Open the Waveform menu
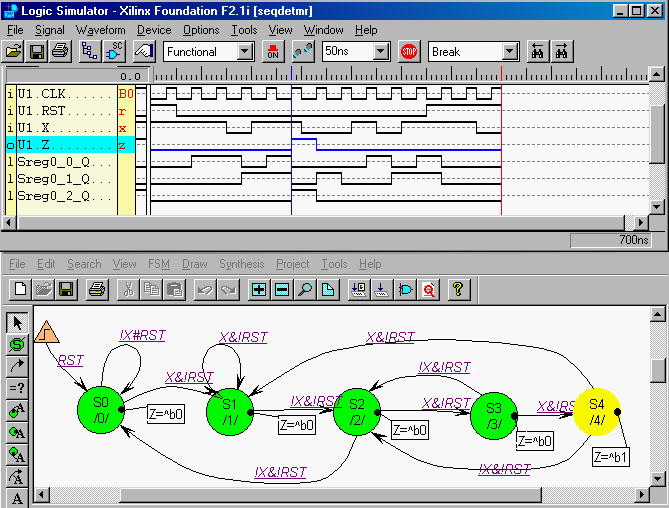This screenshot has width=669, height=508. pyautogui.click(x=100, y=30)
